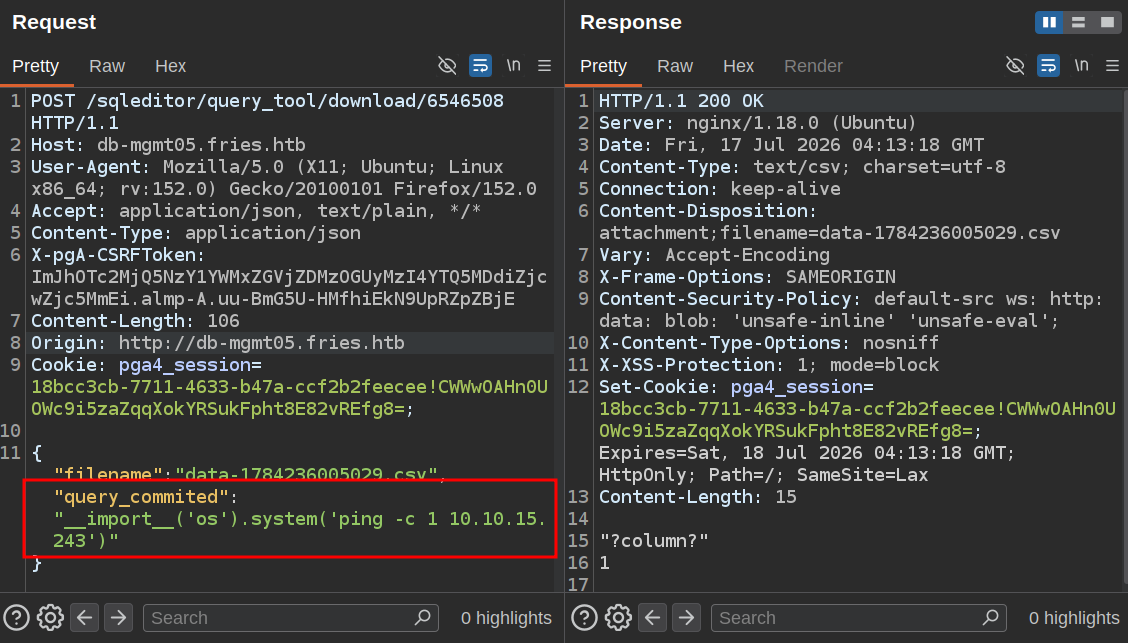Click the 'Connection: keep-alive' header
The width and height of the screenshot is (1128, 643).
coord(719,189)
